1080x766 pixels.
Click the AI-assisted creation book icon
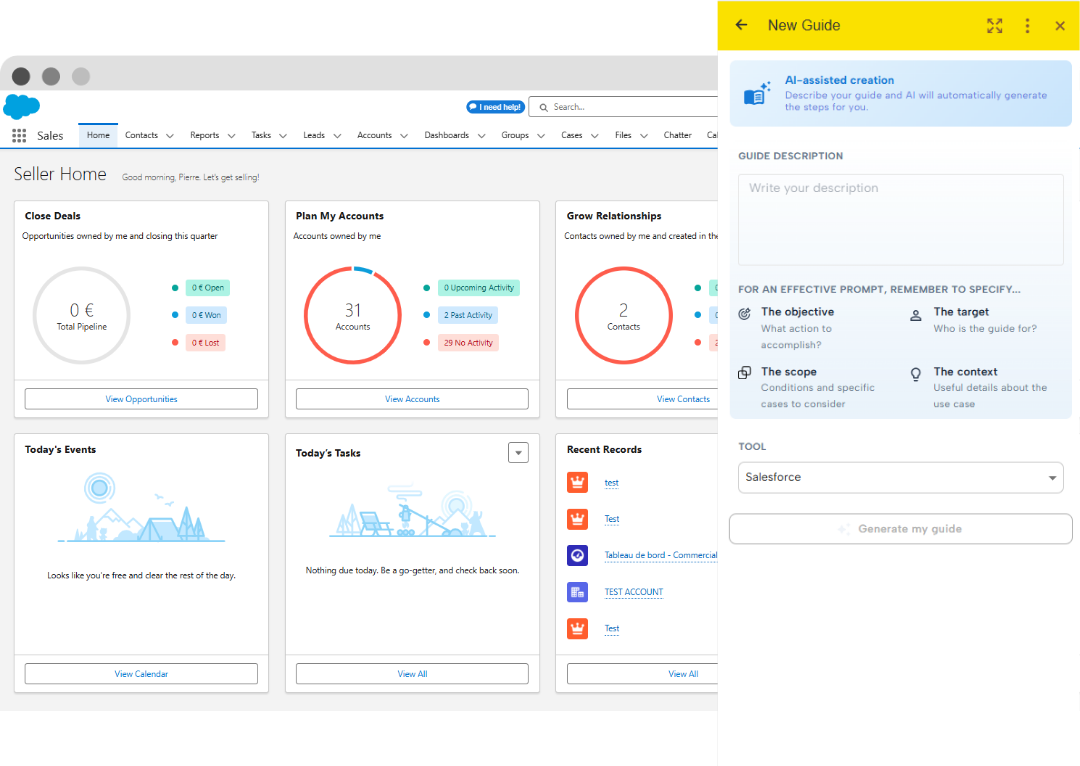pyautogui.click(x=756, y=93)
